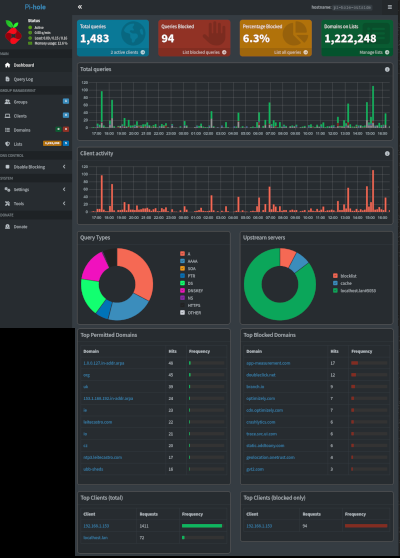Click arrow icon beside Manage lists

tap(387, 52)
